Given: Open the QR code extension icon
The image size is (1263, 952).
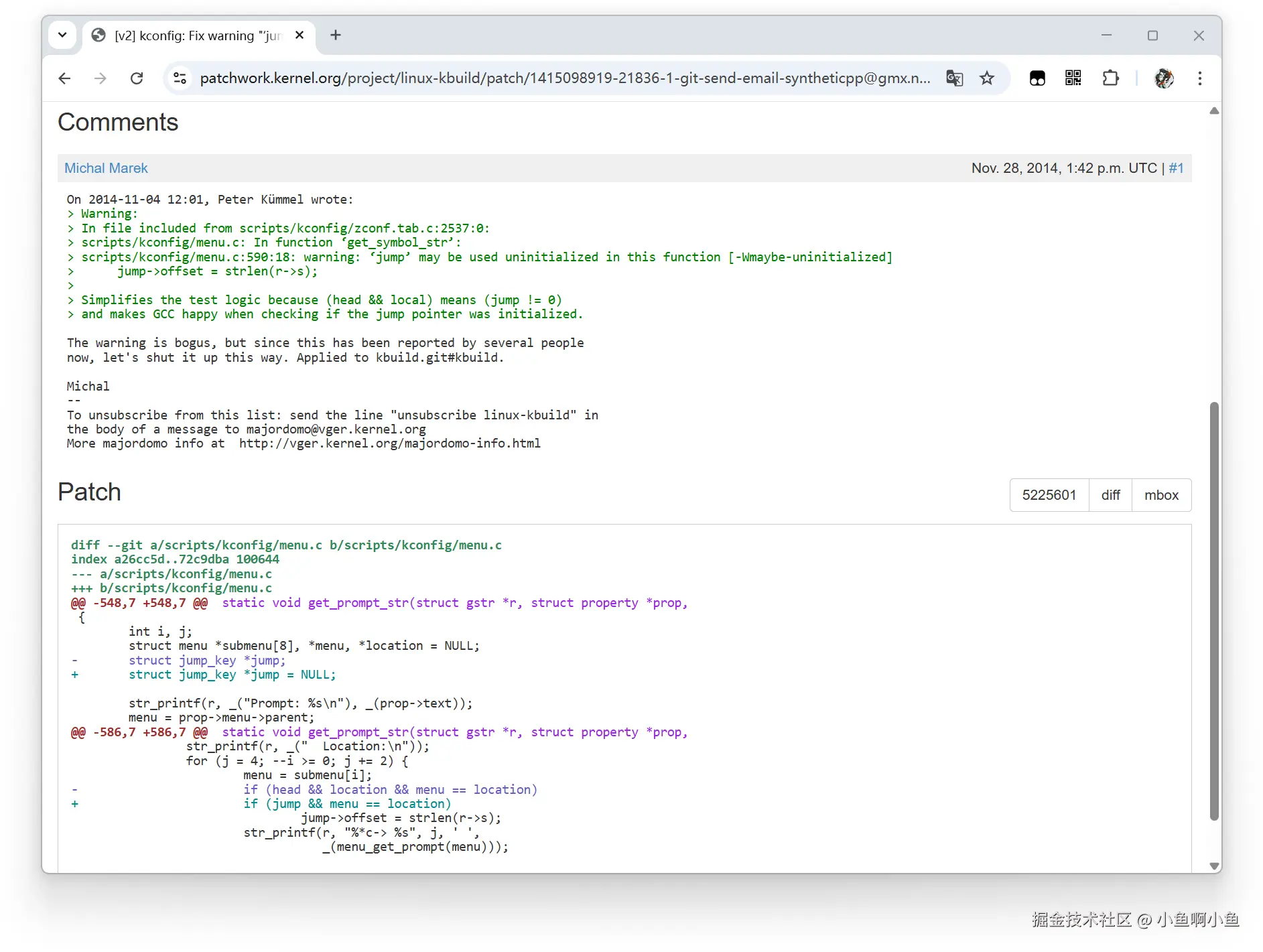Looking at the screenshot, I should pyautogui.click(x=1073, y=78).
